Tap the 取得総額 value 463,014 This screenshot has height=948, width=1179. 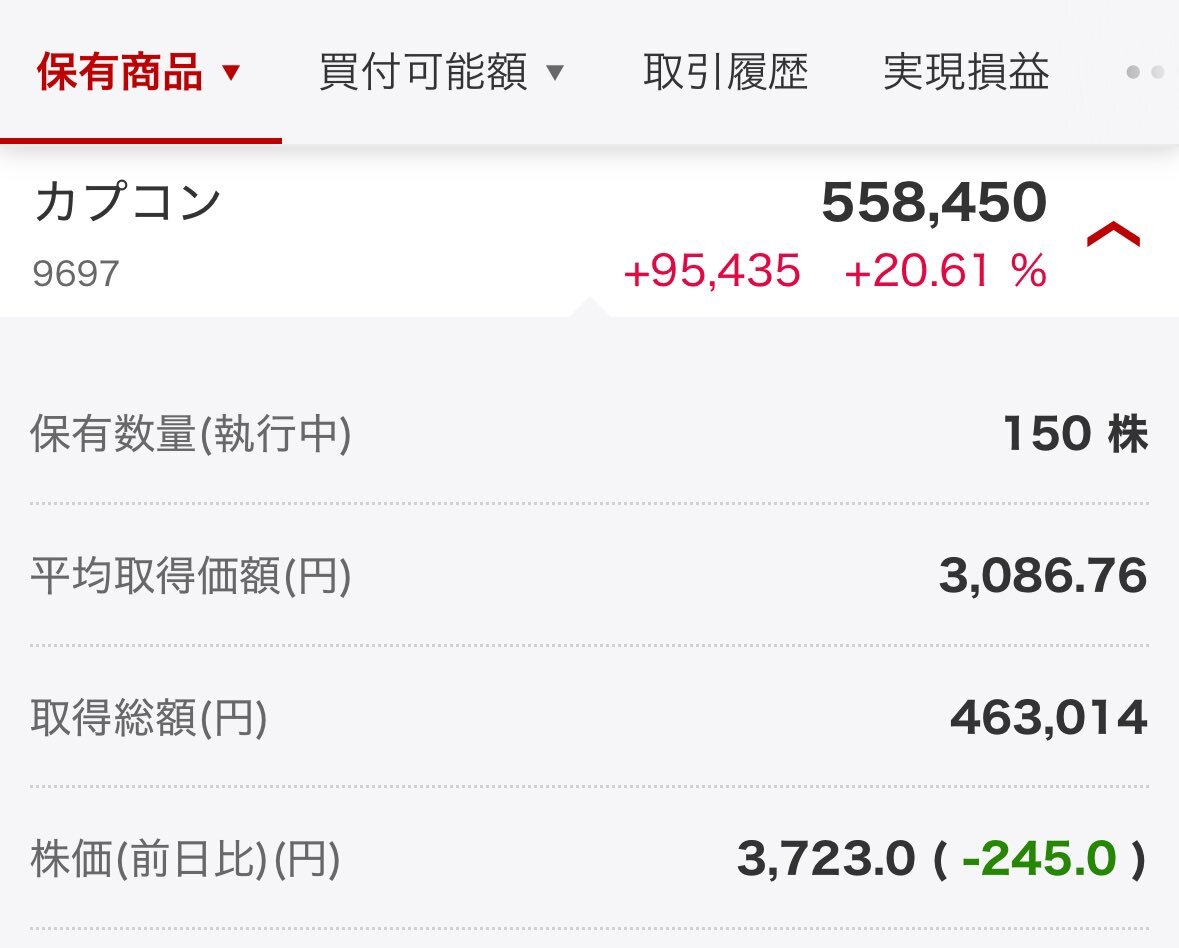pos(1049,717)
